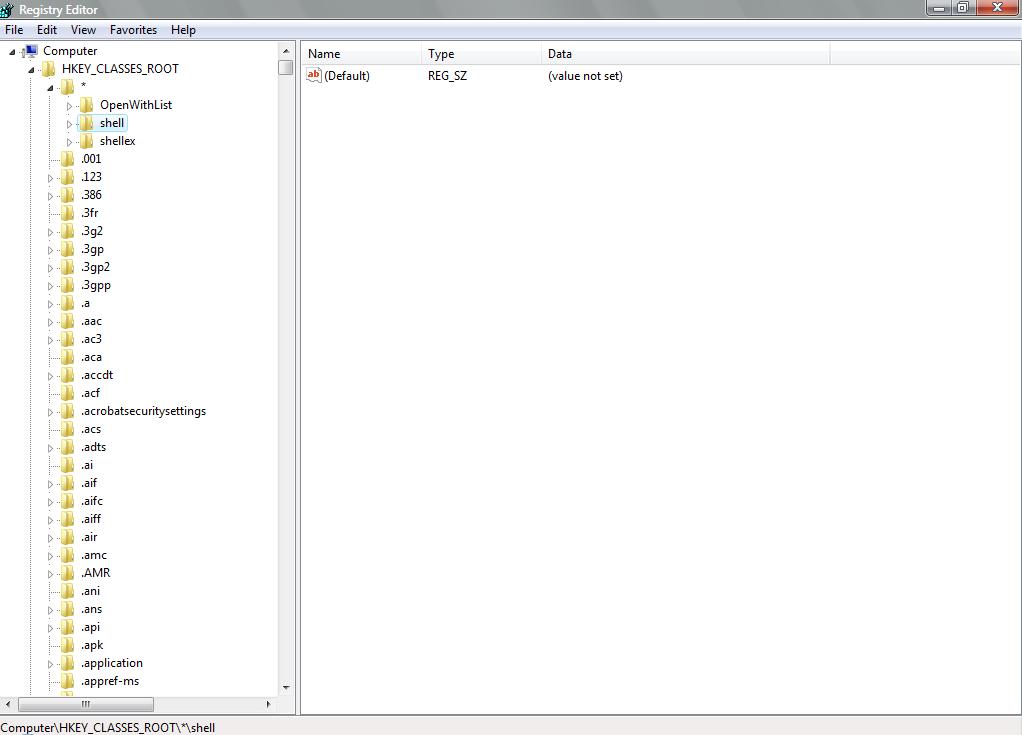
Task: Click the tree horizontal scroll right arrow
Action: coord(268,704)
